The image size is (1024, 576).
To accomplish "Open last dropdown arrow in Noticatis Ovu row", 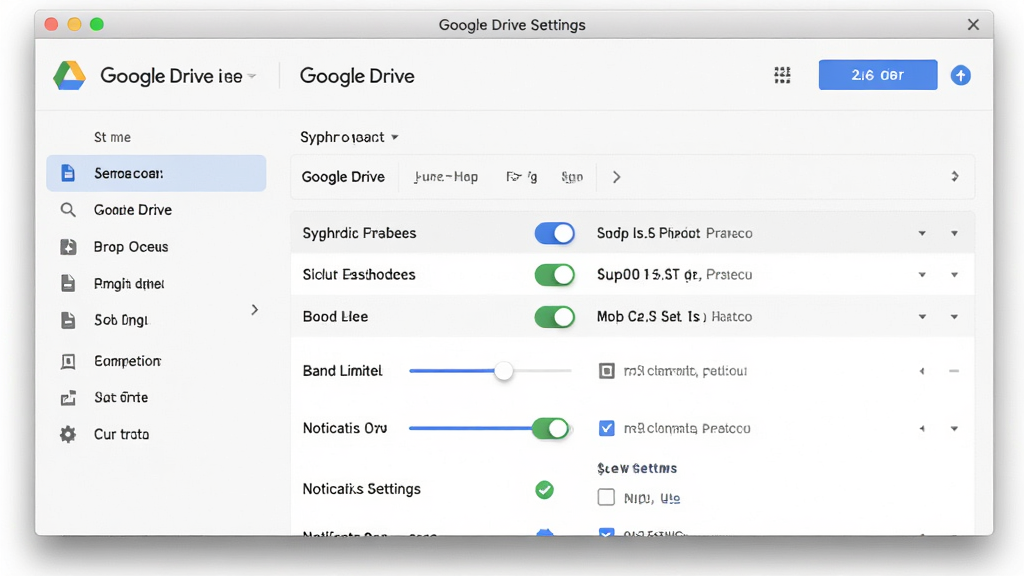I will pyautogui.click(x=954, y=428).
